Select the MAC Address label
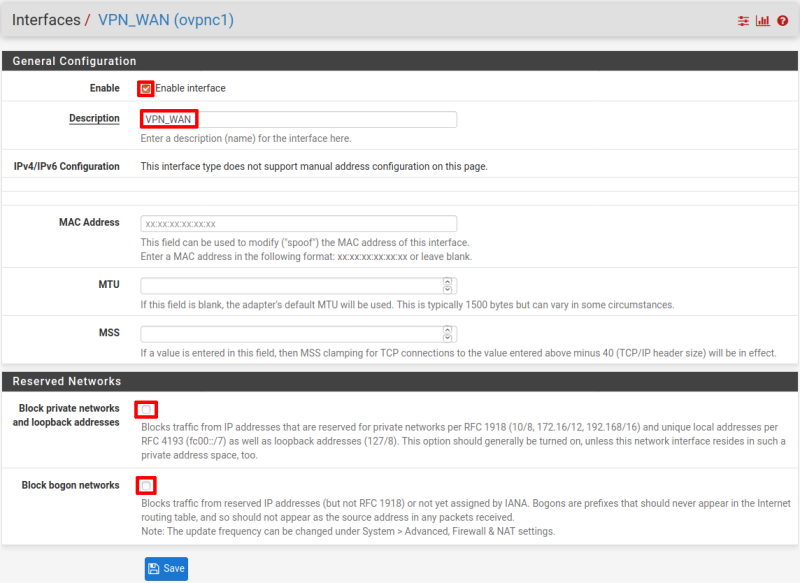800x583 pixels. tap(89, 222)
